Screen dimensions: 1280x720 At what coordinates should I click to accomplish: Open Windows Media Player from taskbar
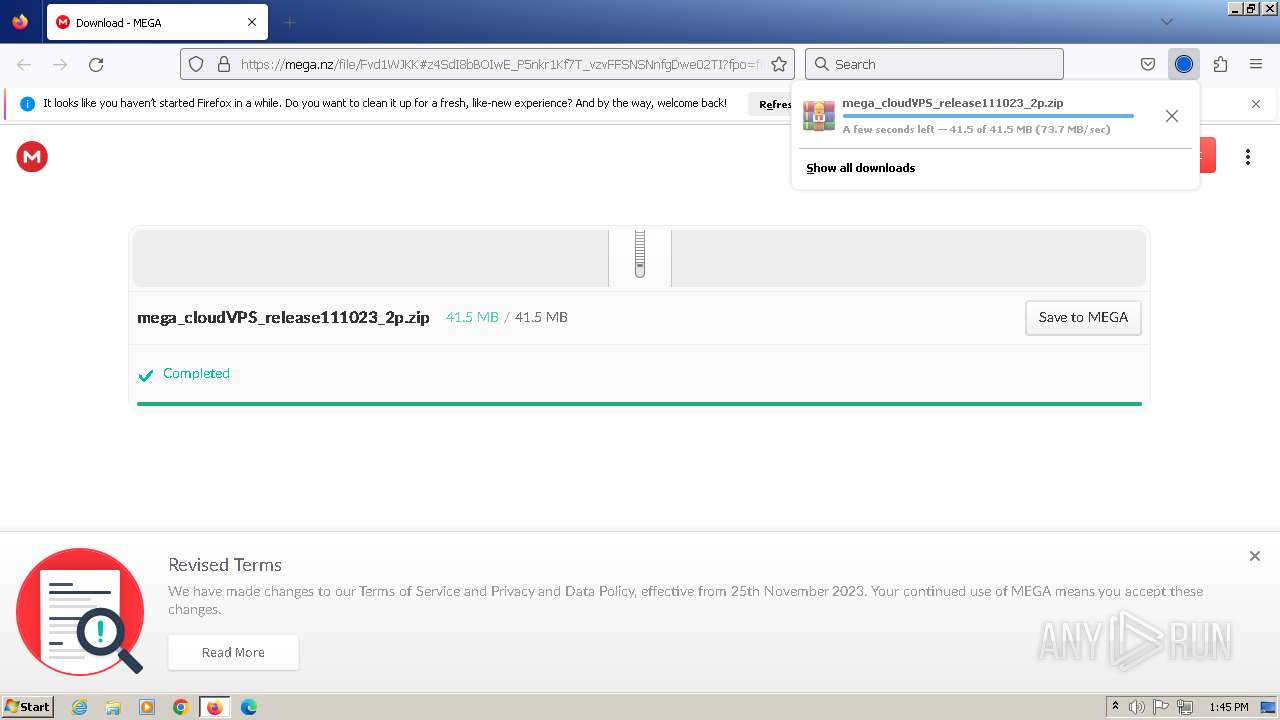[147, 707]
